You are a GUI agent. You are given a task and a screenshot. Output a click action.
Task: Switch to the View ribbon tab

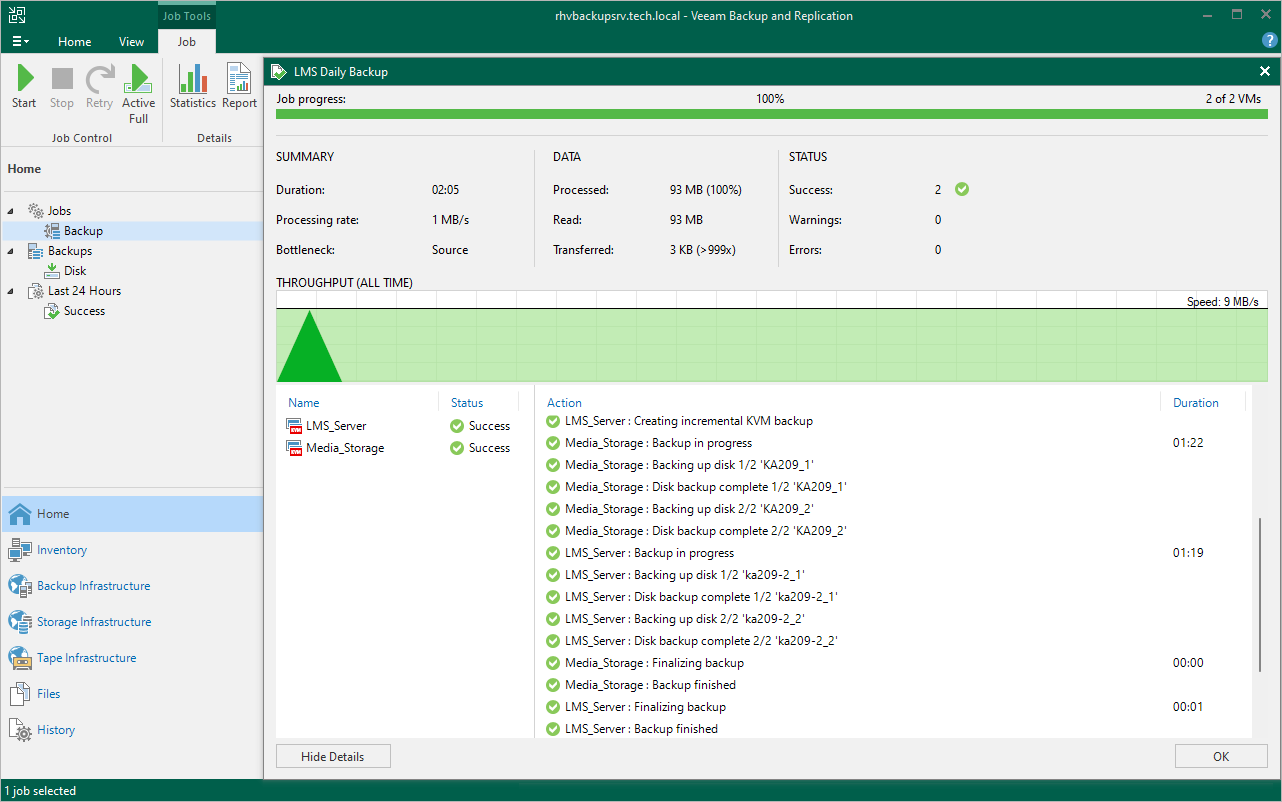[131, 42]
